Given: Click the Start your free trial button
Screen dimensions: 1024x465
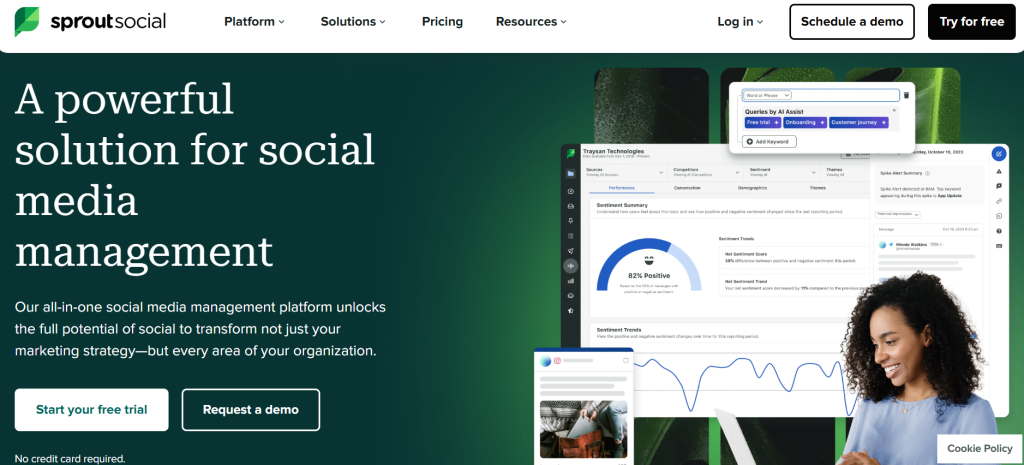Looking at the screenshot, I should (x=91, y=410).
